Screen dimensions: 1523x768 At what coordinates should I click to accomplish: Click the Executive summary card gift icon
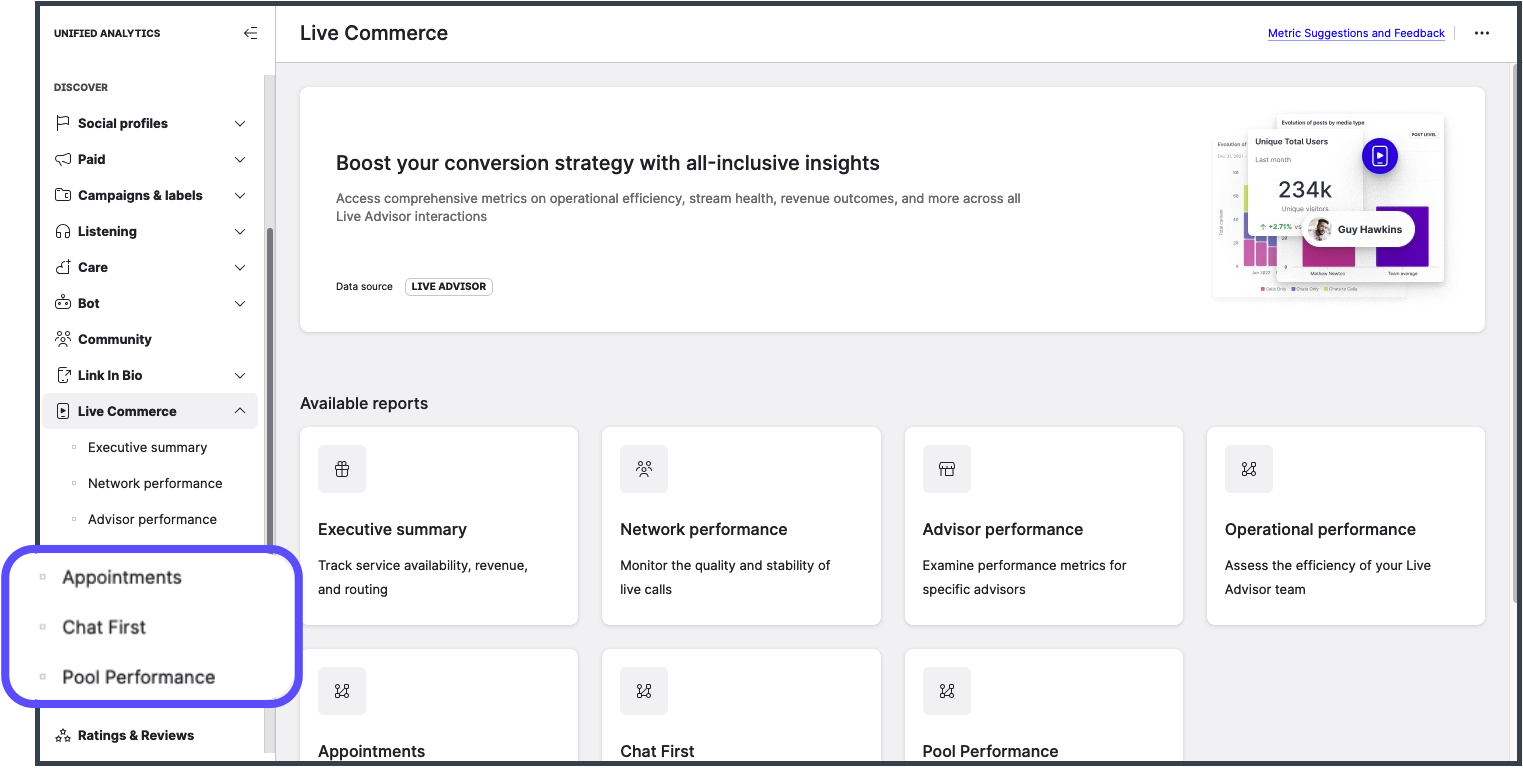click(x=342, y=469)
